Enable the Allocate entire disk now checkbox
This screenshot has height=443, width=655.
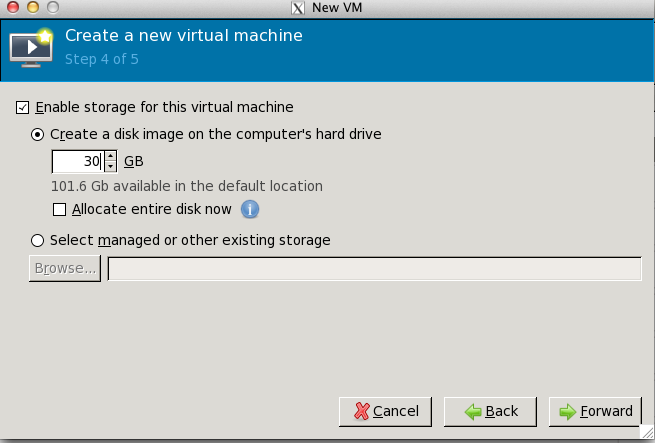[x=59, y=209]
